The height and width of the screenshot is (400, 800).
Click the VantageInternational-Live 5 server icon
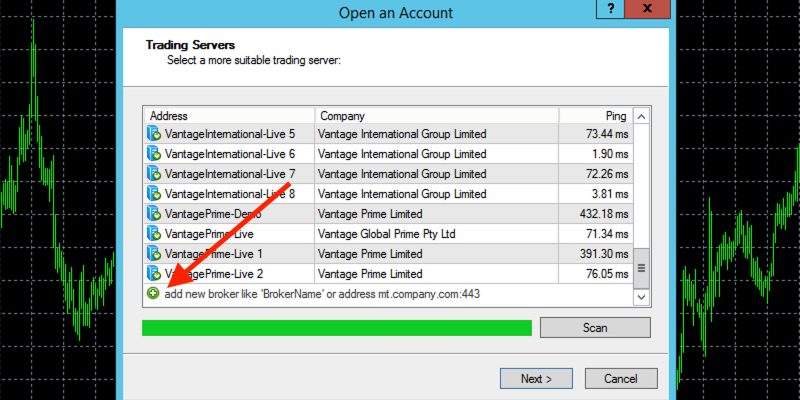(154, 134)
